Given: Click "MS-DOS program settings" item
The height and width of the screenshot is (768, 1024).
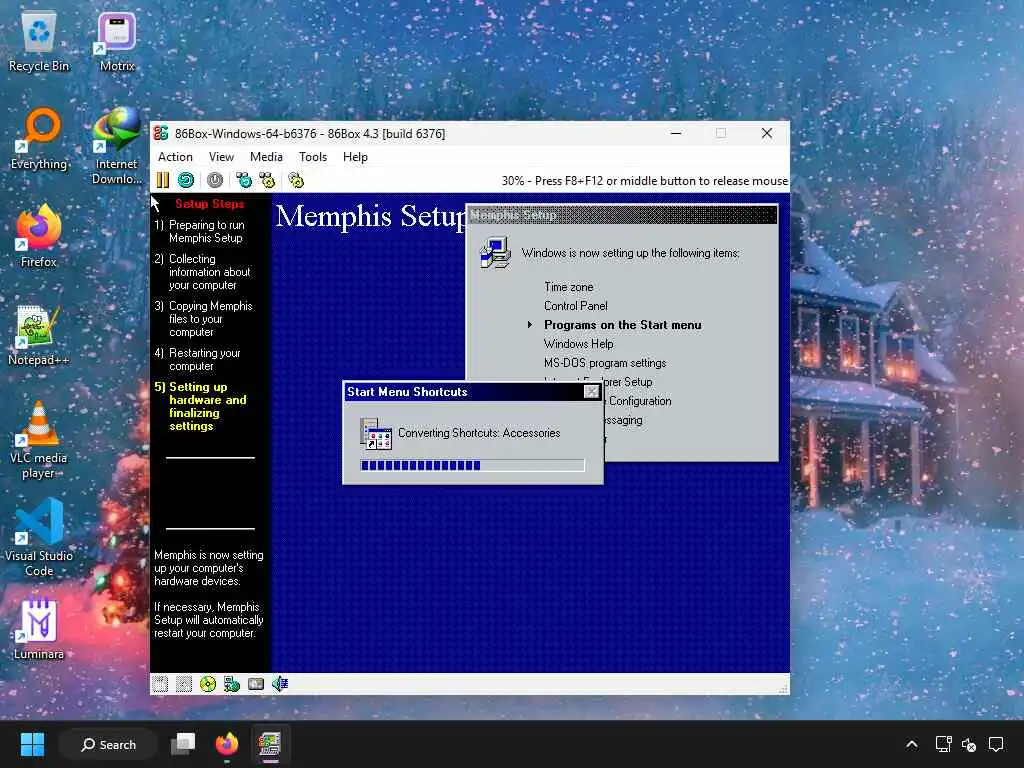Looking at the screenshot, I should point(605,363).
